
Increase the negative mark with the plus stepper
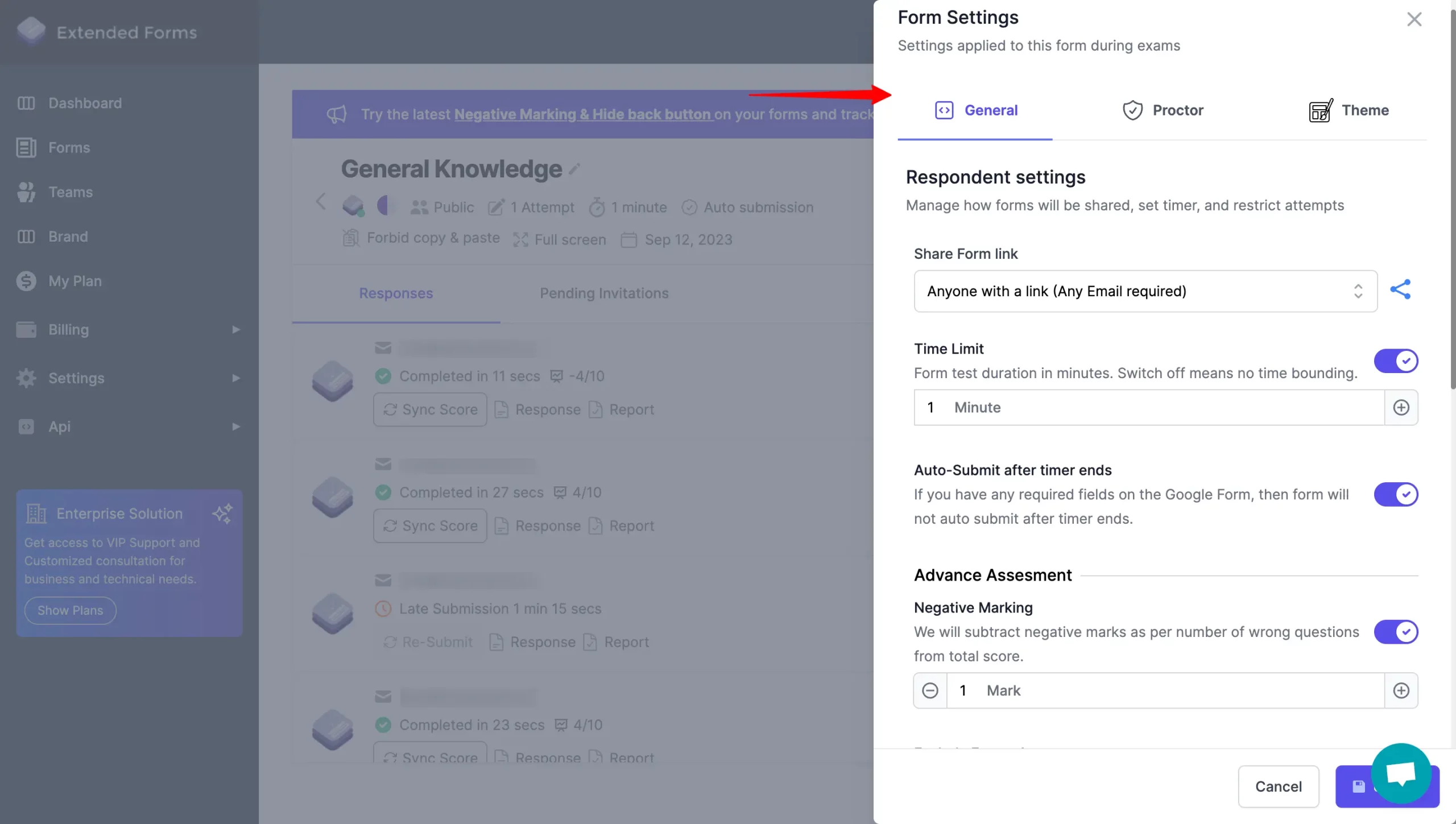pos(1401,690)
